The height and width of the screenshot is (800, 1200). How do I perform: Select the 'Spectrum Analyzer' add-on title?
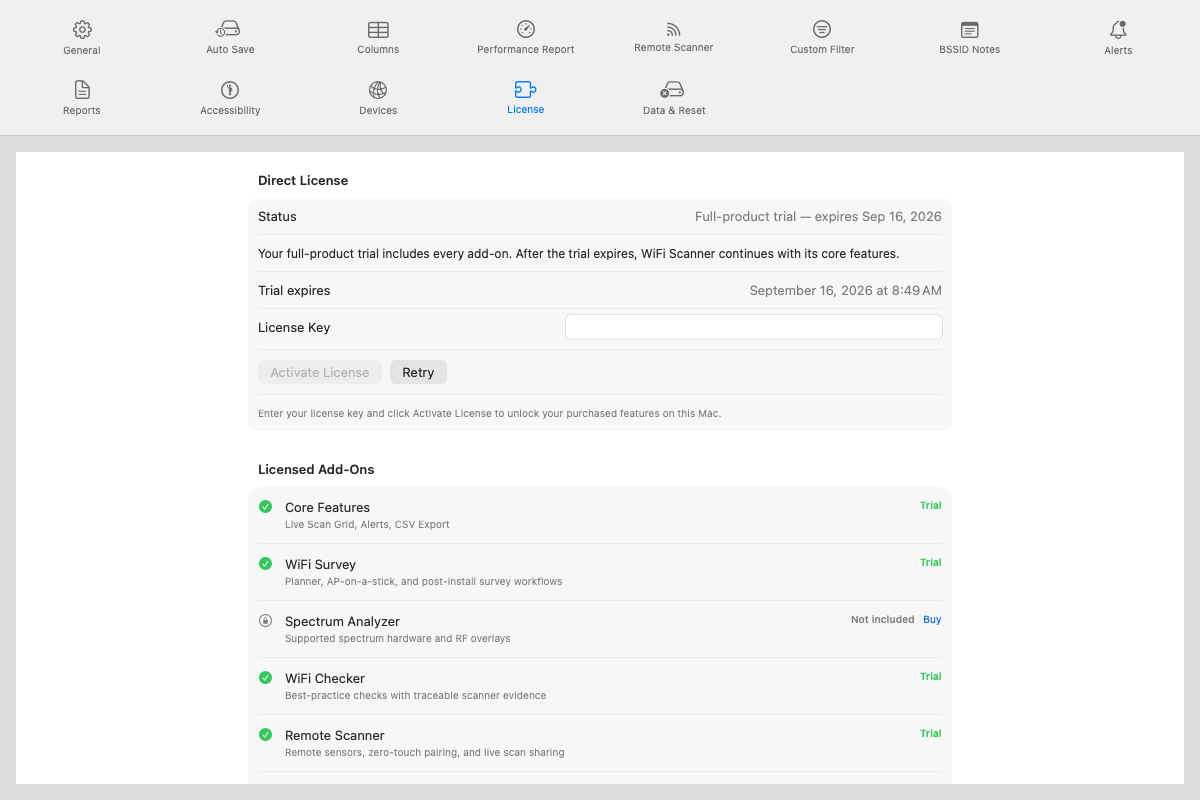(x=342, y=622)
